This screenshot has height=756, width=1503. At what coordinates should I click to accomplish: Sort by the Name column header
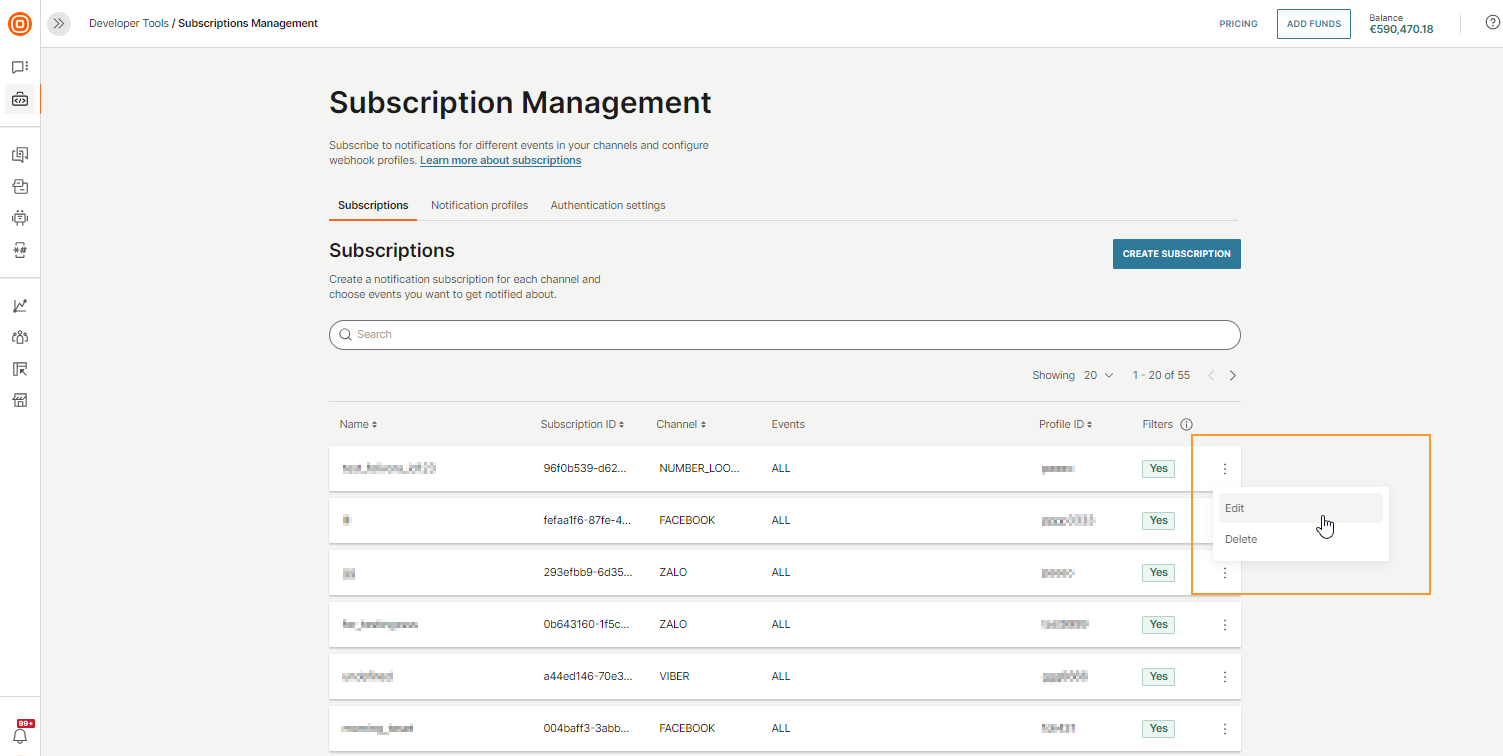pos(357,424)
